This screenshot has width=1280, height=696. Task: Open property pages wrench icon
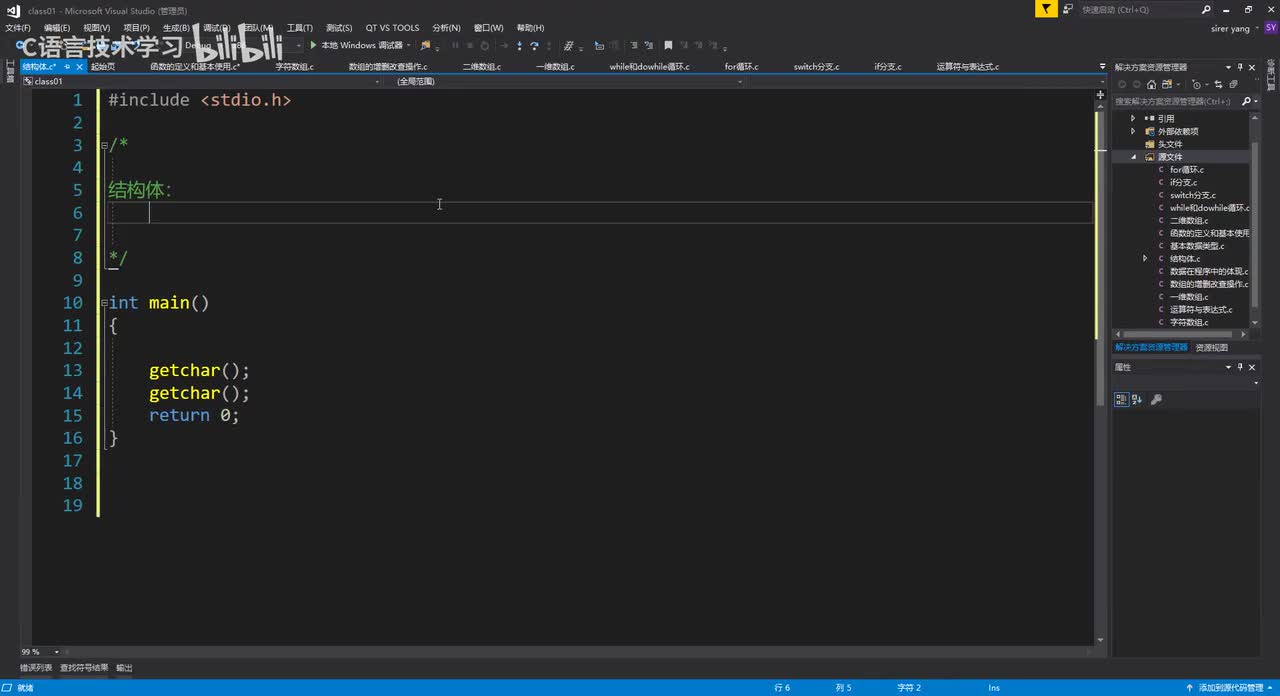click(x=1157, y=399)
